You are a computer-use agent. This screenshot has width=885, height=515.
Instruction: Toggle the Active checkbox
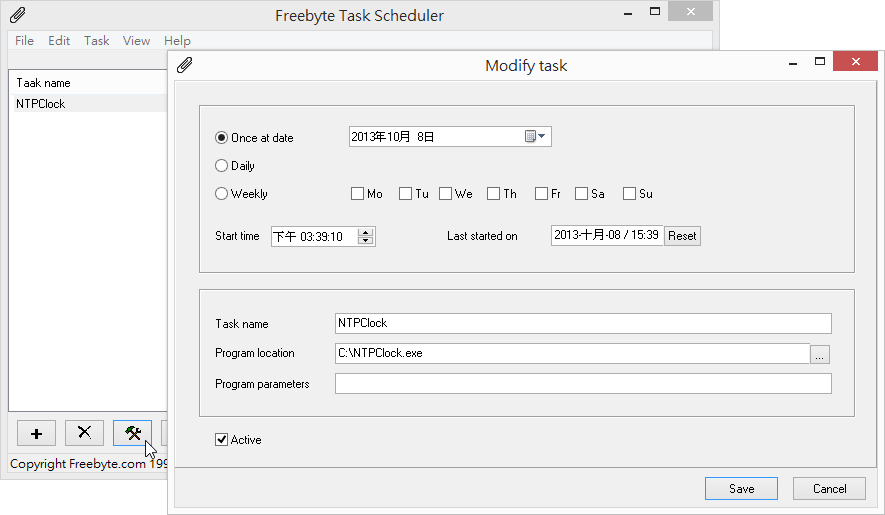(222, 440)
